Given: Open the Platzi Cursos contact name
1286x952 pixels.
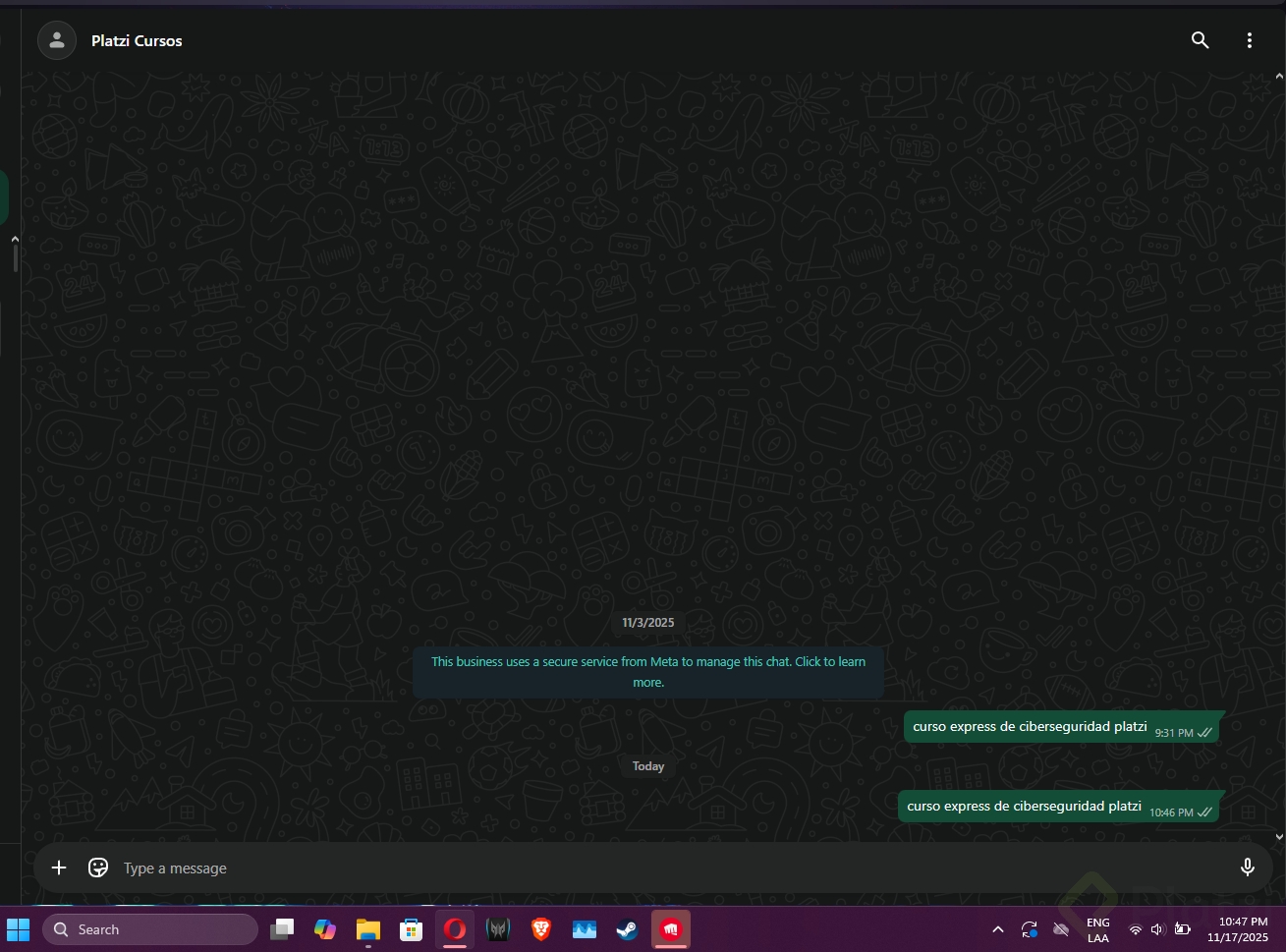Looking at the screenshot, I should 137,41.
